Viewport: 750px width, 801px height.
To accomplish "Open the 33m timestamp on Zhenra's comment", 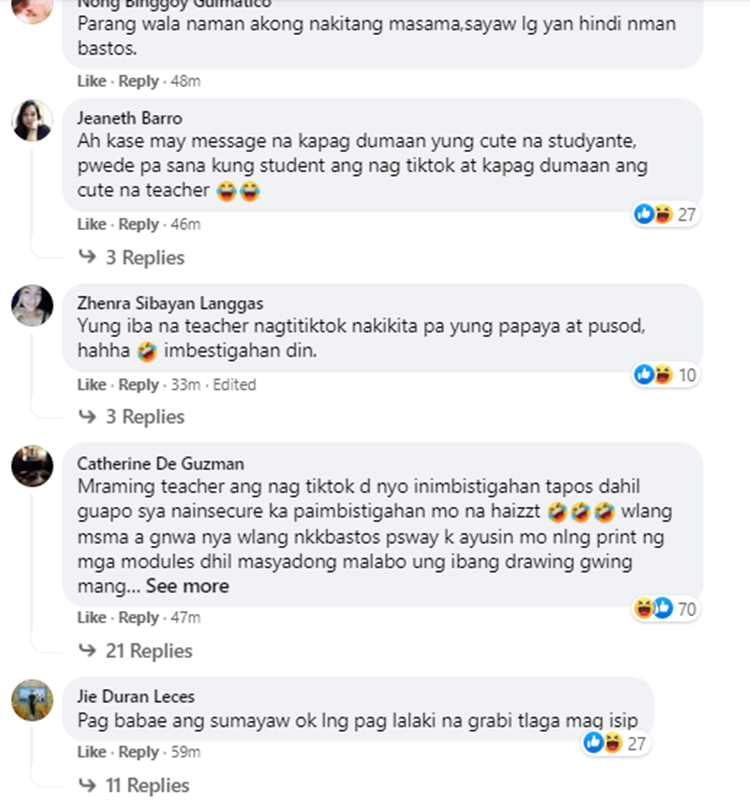I will pos(185,385).
